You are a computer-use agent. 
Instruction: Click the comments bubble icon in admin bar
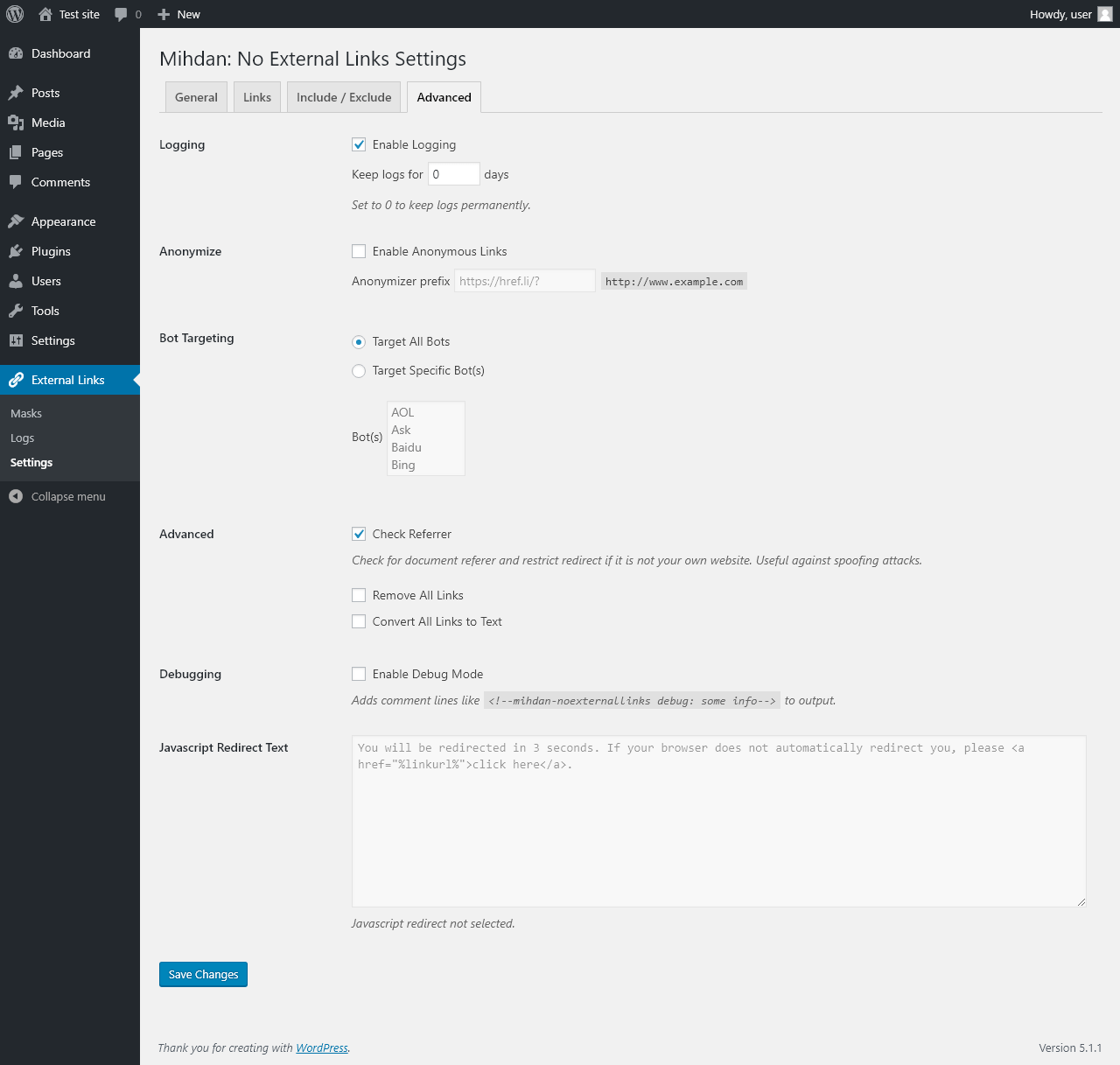coord(121,15)
